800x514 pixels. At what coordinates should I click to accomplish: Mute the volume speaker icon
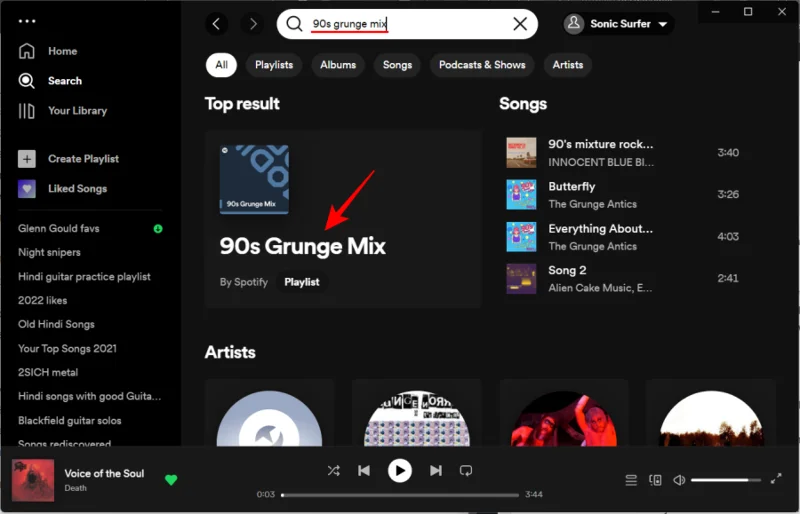coord(679,480)
